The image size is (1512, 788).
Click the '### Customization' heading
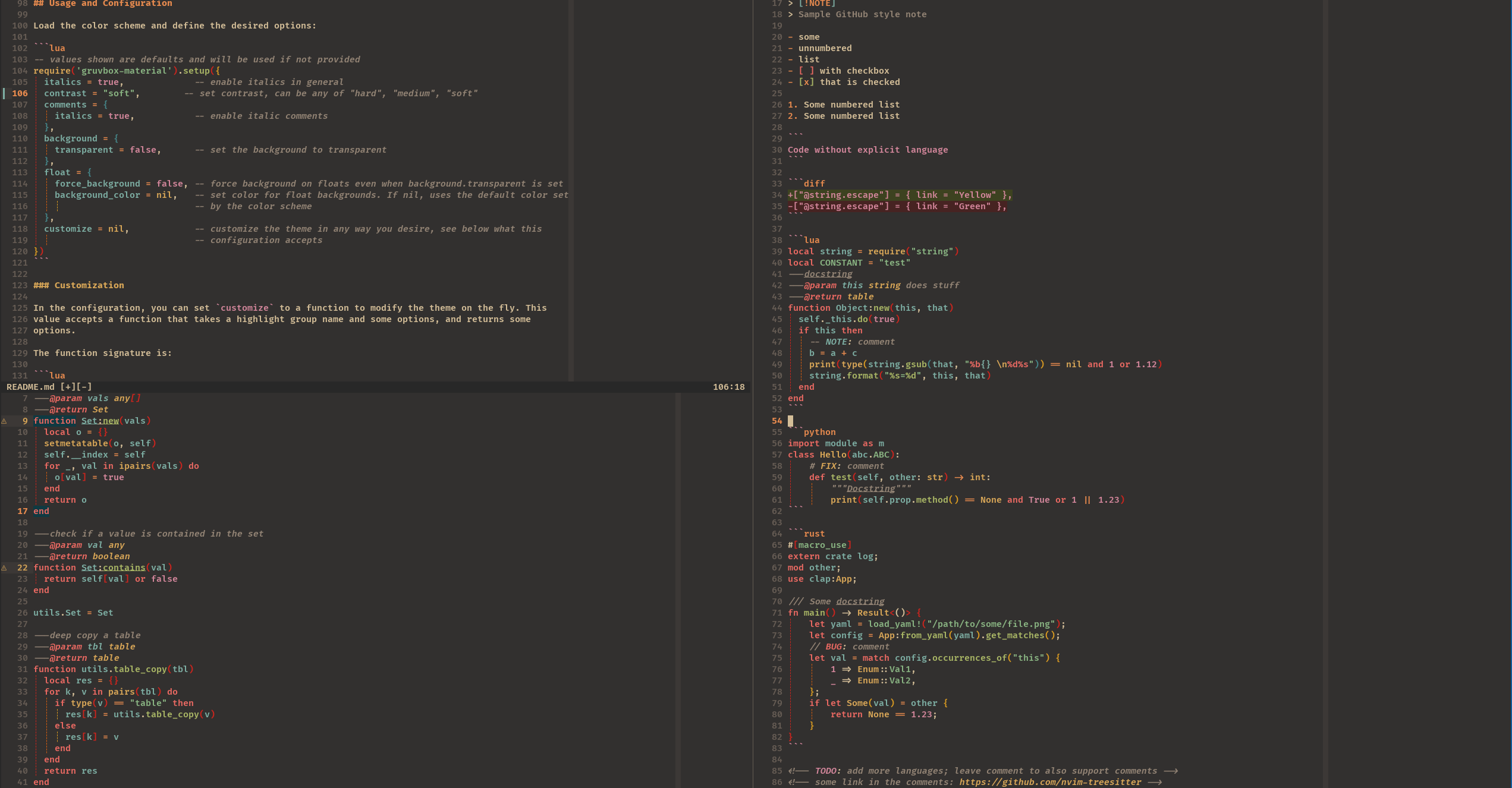point(79,285)
